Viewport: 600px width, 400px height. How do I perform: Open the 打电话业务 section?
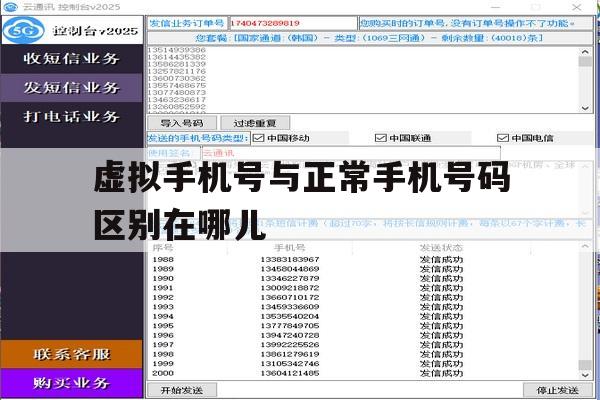pyautogui.click(x=72, y=116)
